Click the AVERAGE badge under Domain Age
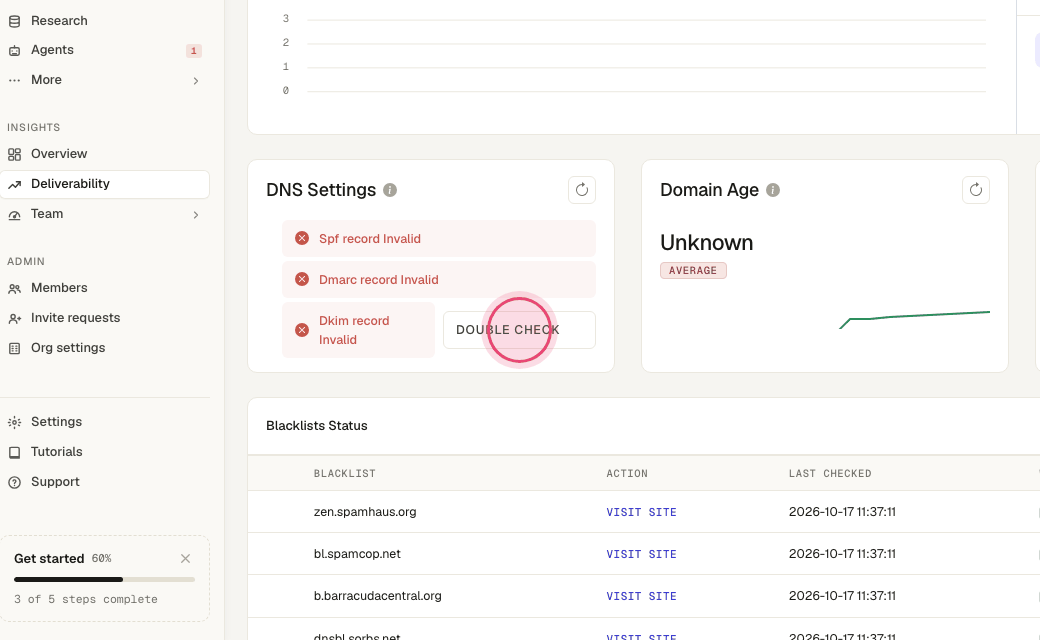Viewport: 1040px width, 640px height. (x=693, y=271)
